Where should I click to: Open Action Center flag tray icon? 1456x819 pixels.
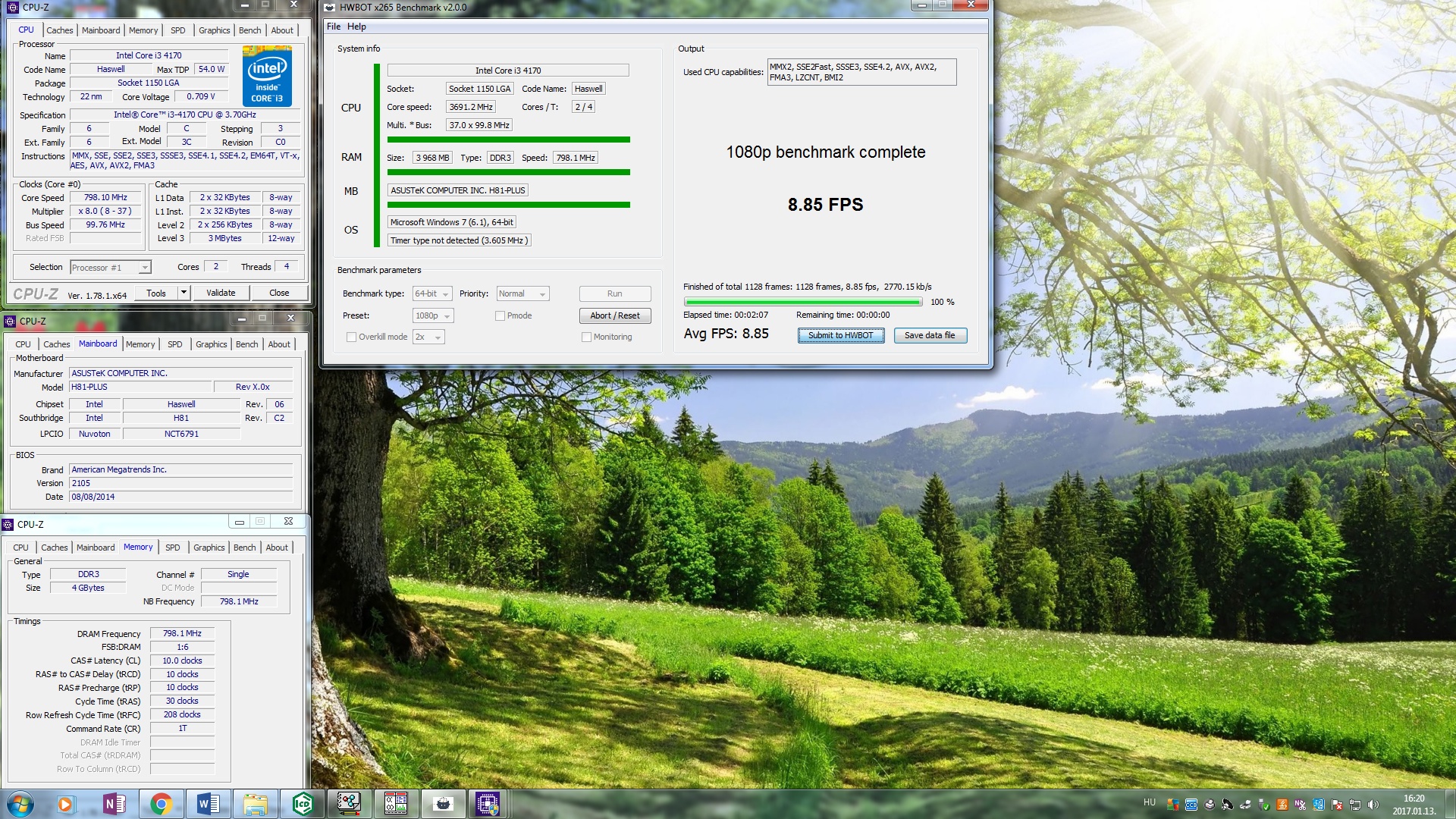point(1337,805)
